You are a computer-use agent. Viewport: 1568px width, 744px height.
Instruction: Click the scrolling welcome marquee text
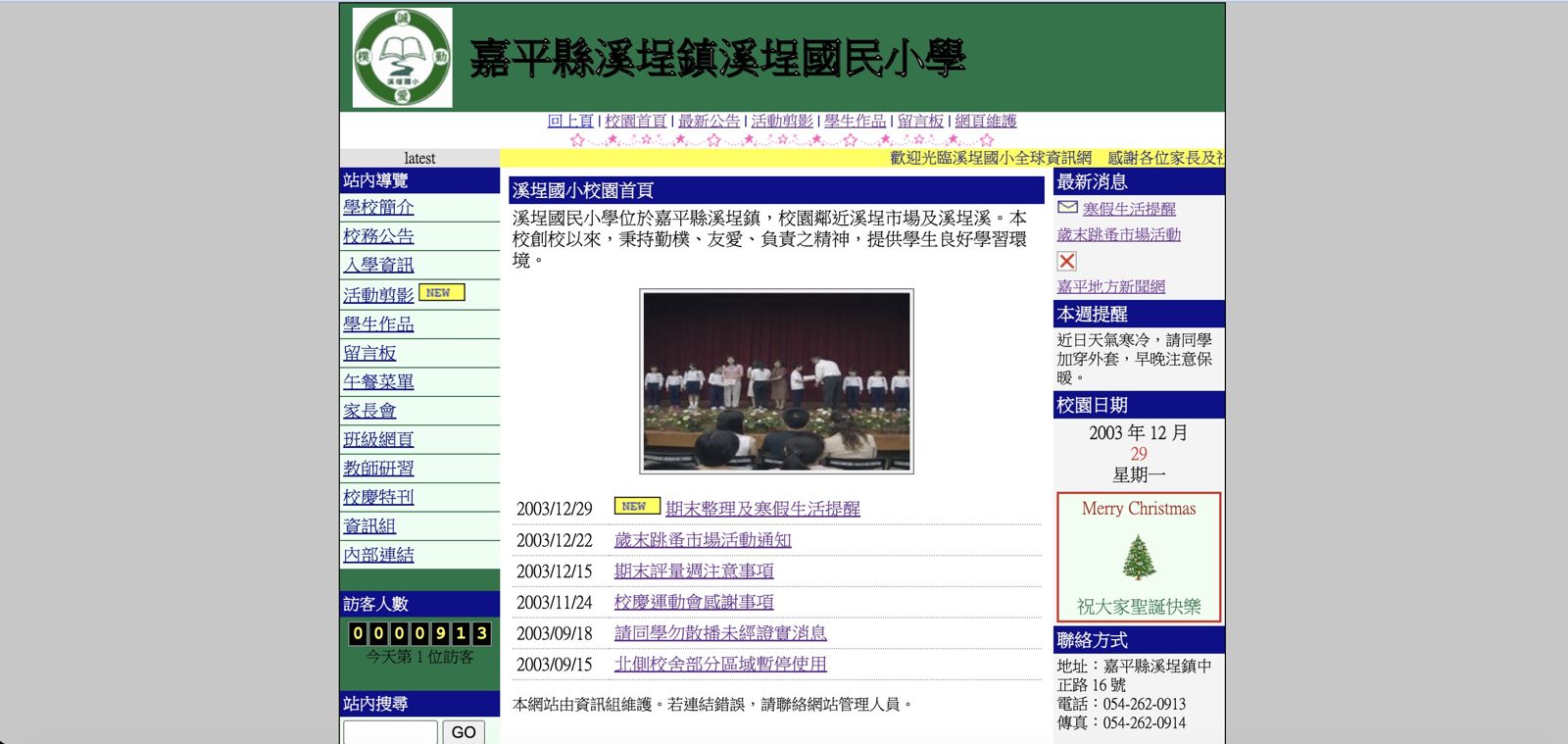(x=1057, y=158)
